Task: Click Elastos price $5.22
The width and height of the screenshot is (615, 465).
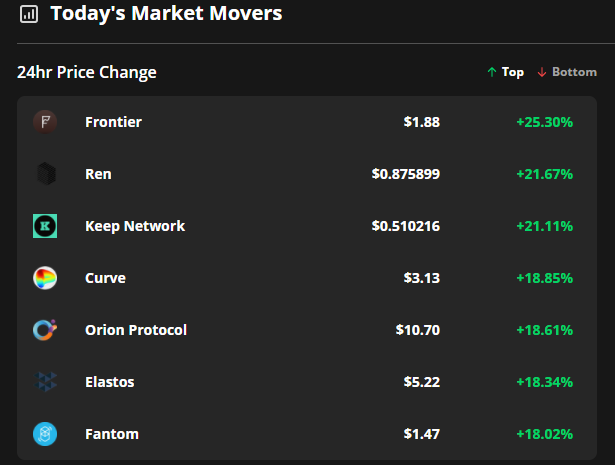Action: pyautogui.click(x=422, y=382)
